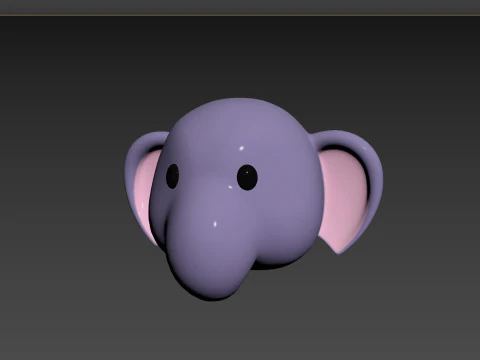Select the narrow oval black eye

(x=172, y=176)
